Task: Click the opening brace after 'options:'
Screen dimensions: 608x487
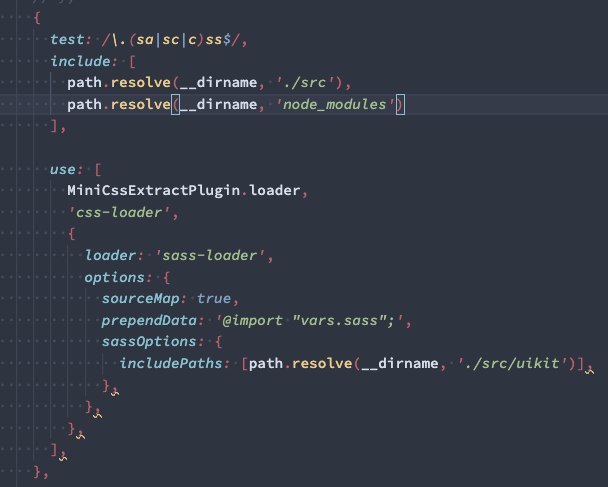Action: 167,278
